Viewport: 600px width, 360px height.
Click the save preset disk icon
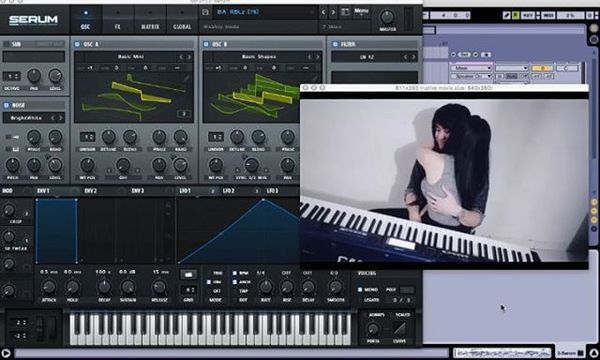205,12
